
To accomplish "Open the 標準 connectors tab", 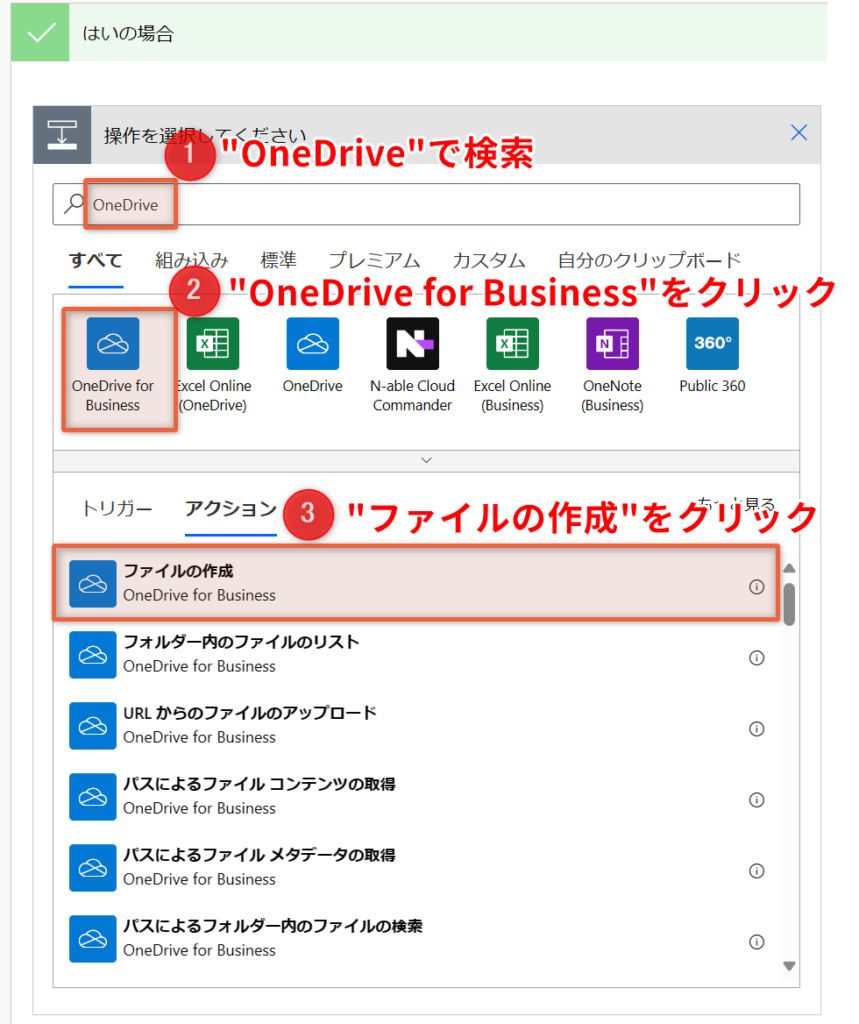I will pos(279,261).
